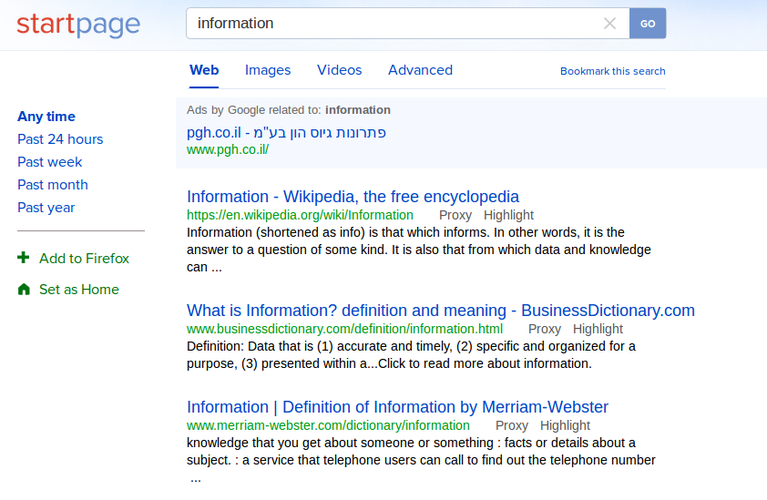The height and width of the screenshot is (500, 767).
Task: Click the snippet starting "Definition: Data that is"
Action: click(x=411, y=355)
